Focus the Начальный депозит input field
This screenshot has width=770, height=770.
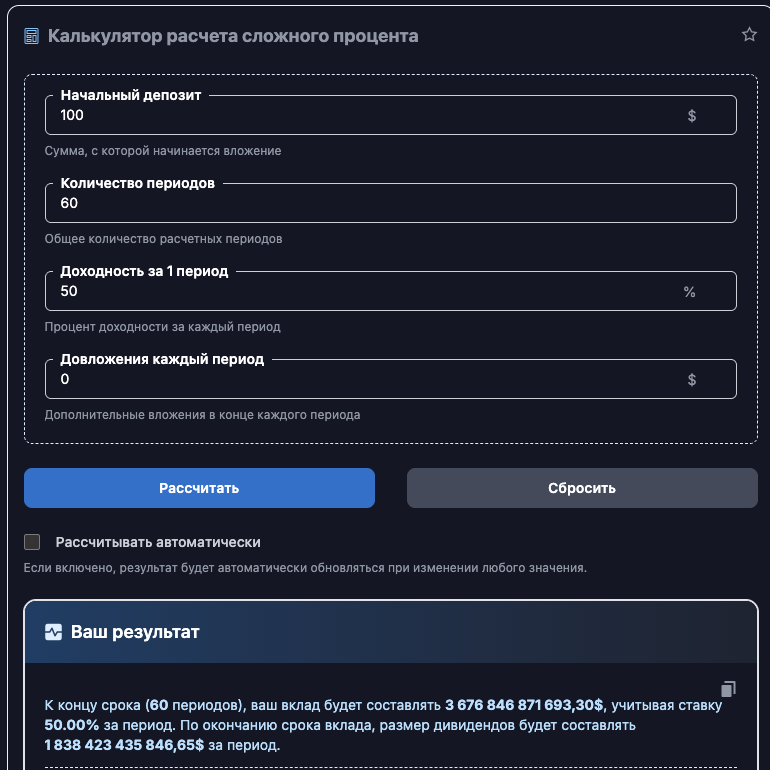point(360,116)
